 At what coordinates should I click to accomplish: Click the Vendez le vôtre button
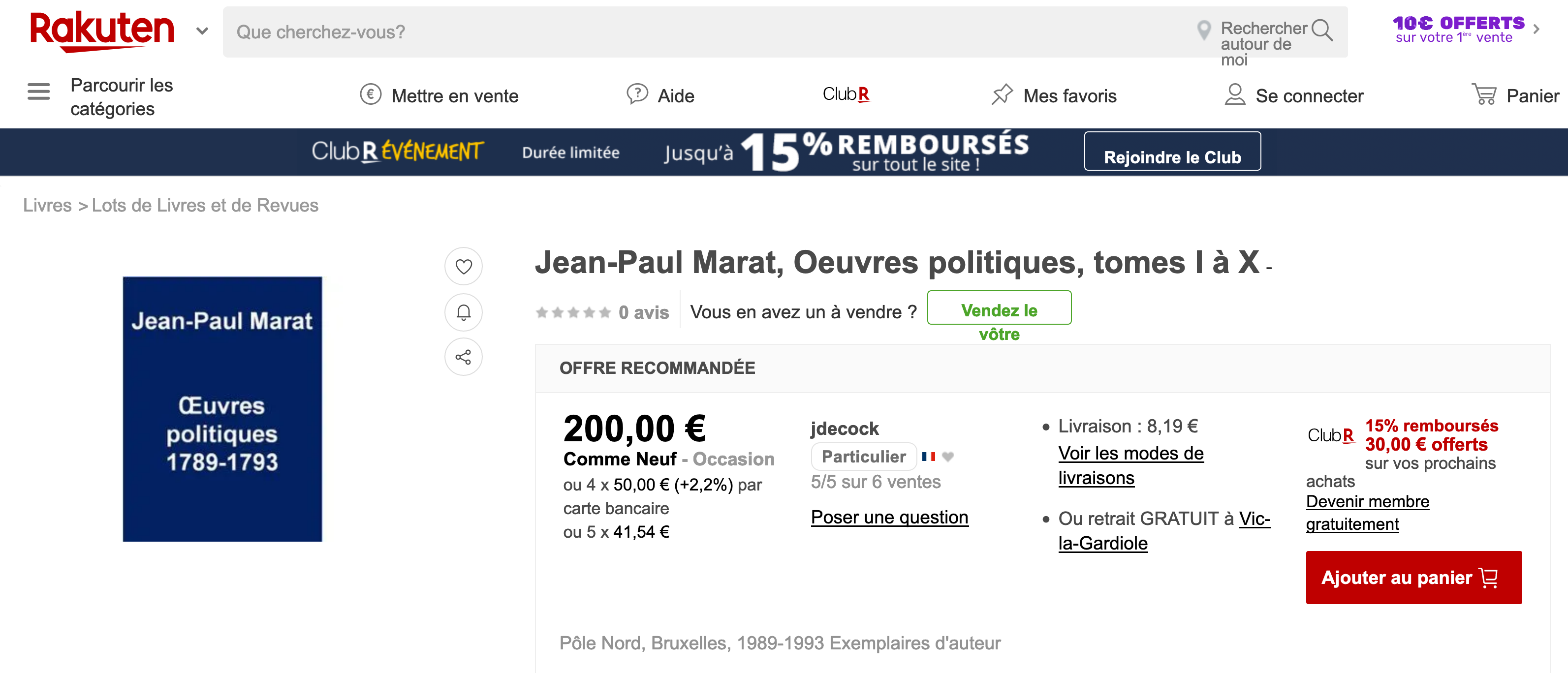[998, 308]
